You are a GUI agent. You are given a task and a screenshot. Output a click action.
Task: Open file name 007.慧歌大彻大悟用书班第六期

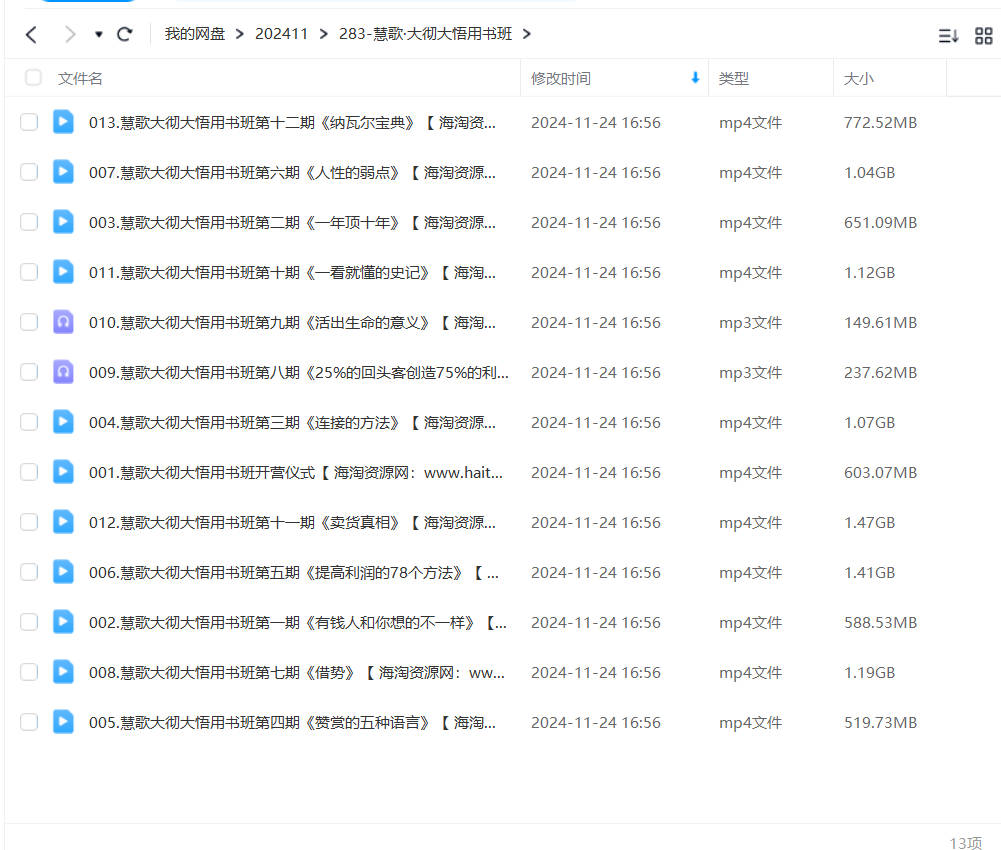tap(292, 172)
